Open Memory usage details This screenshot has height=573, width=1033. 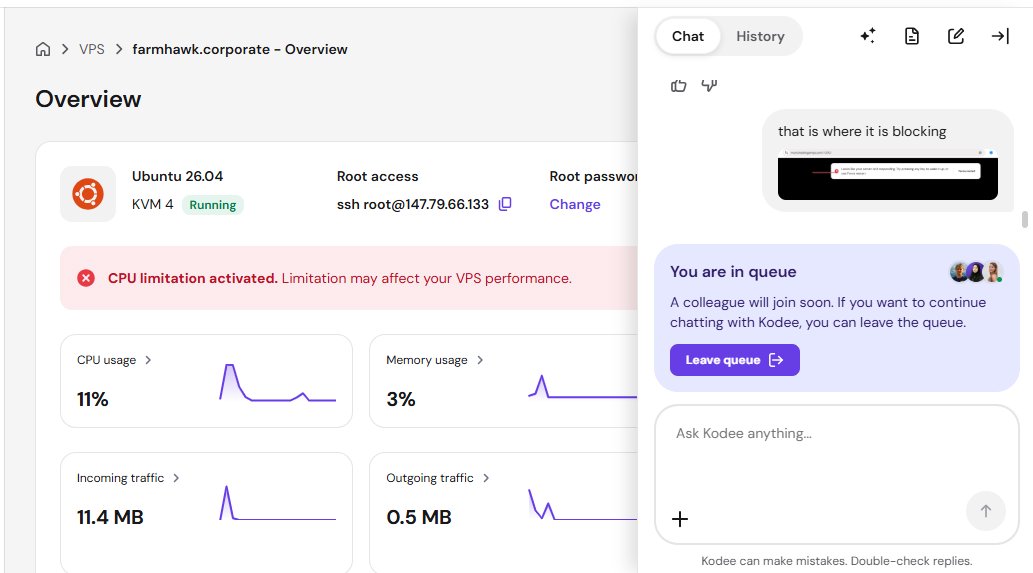coord(435,360)
